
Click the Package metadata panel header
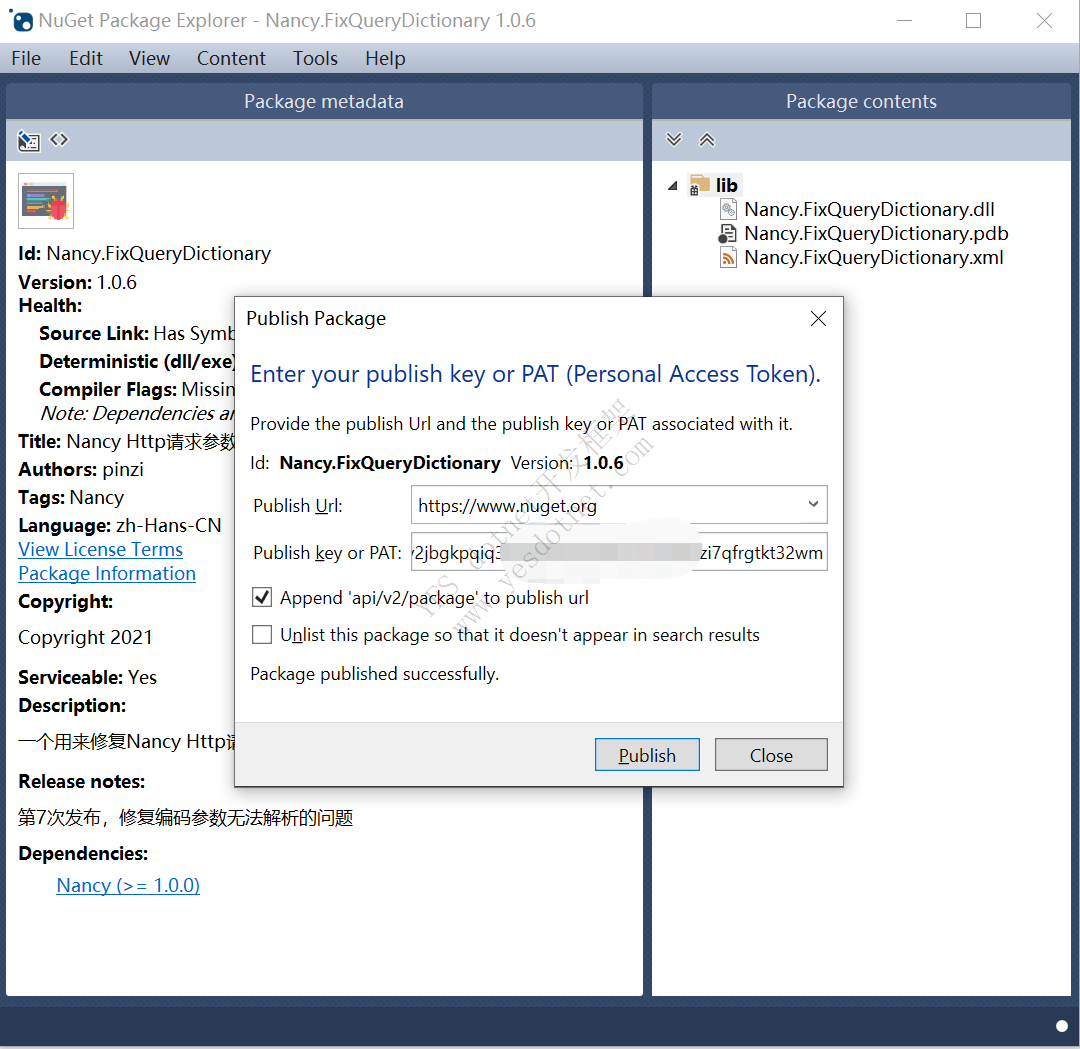[x=324, y=101]
